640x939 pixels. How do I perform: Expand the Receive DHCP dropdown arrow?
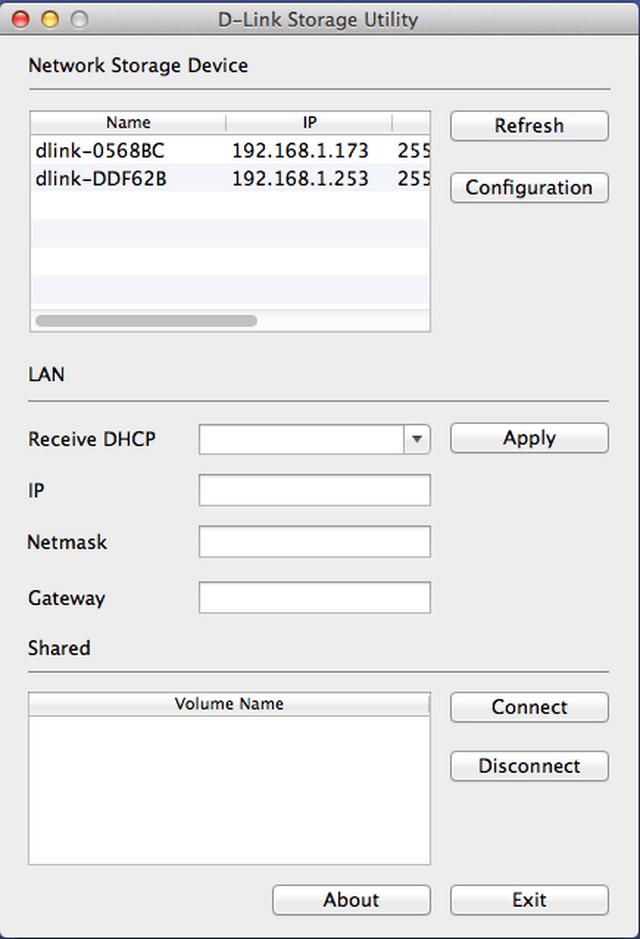pyautogui.click(x=417, y=440)
